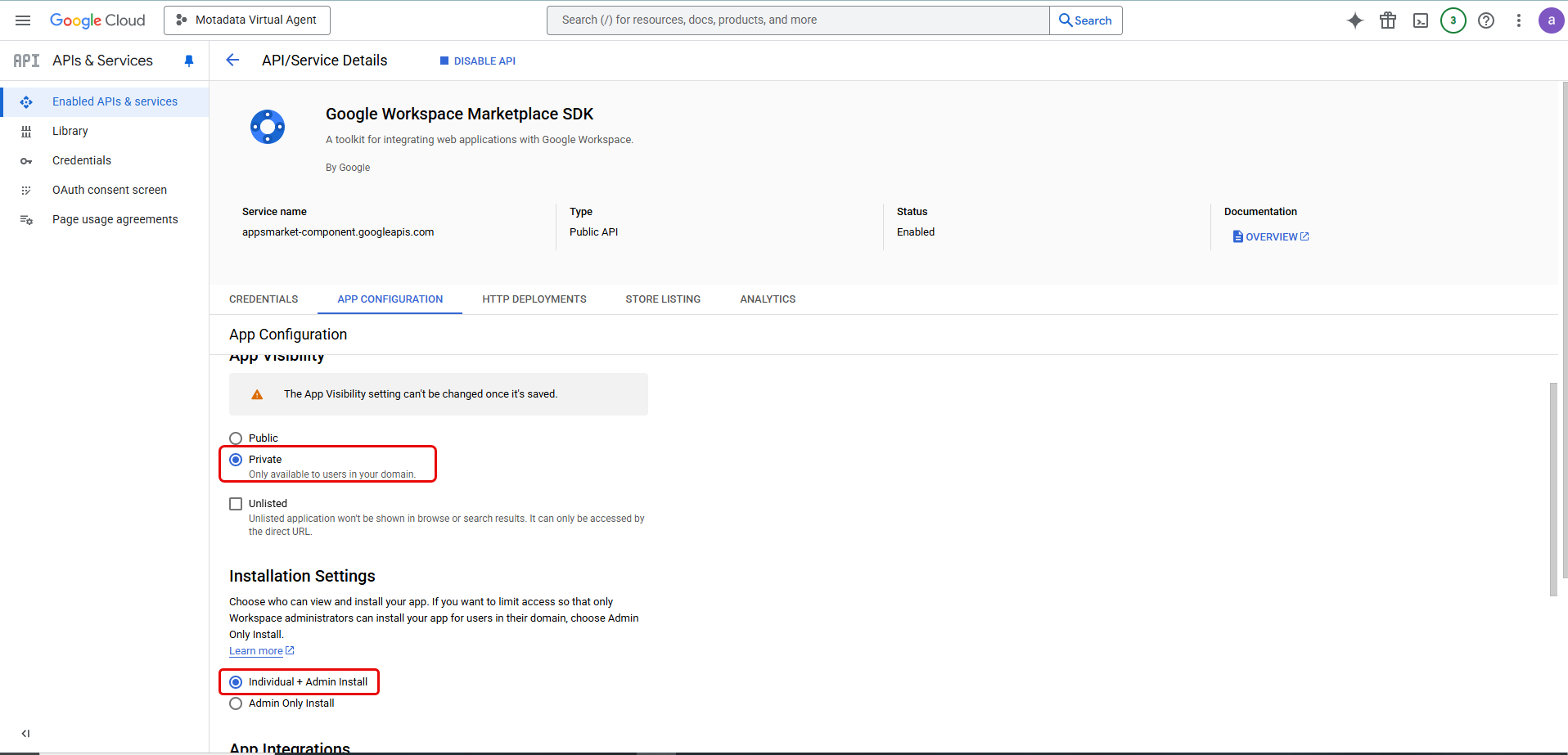This screenshot has height=755, width=1568.
Task: Open the Google Cloud navigation hamburger menu
Action: click(x=23, y=20)
